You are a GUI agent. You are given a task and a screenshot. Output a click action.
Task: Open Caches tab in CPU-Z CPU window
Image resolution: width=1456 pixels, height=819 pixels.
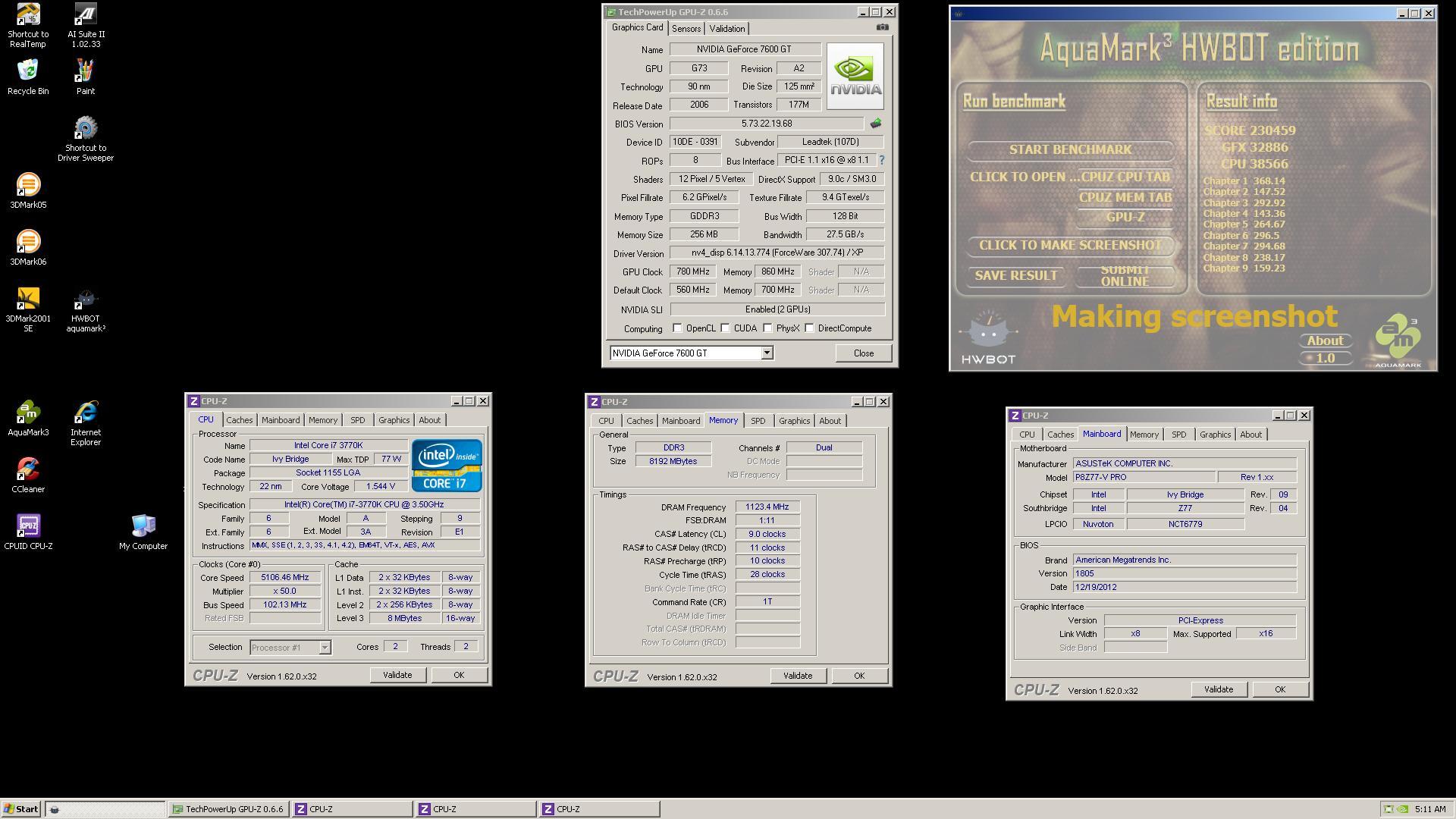coord(239,420)
